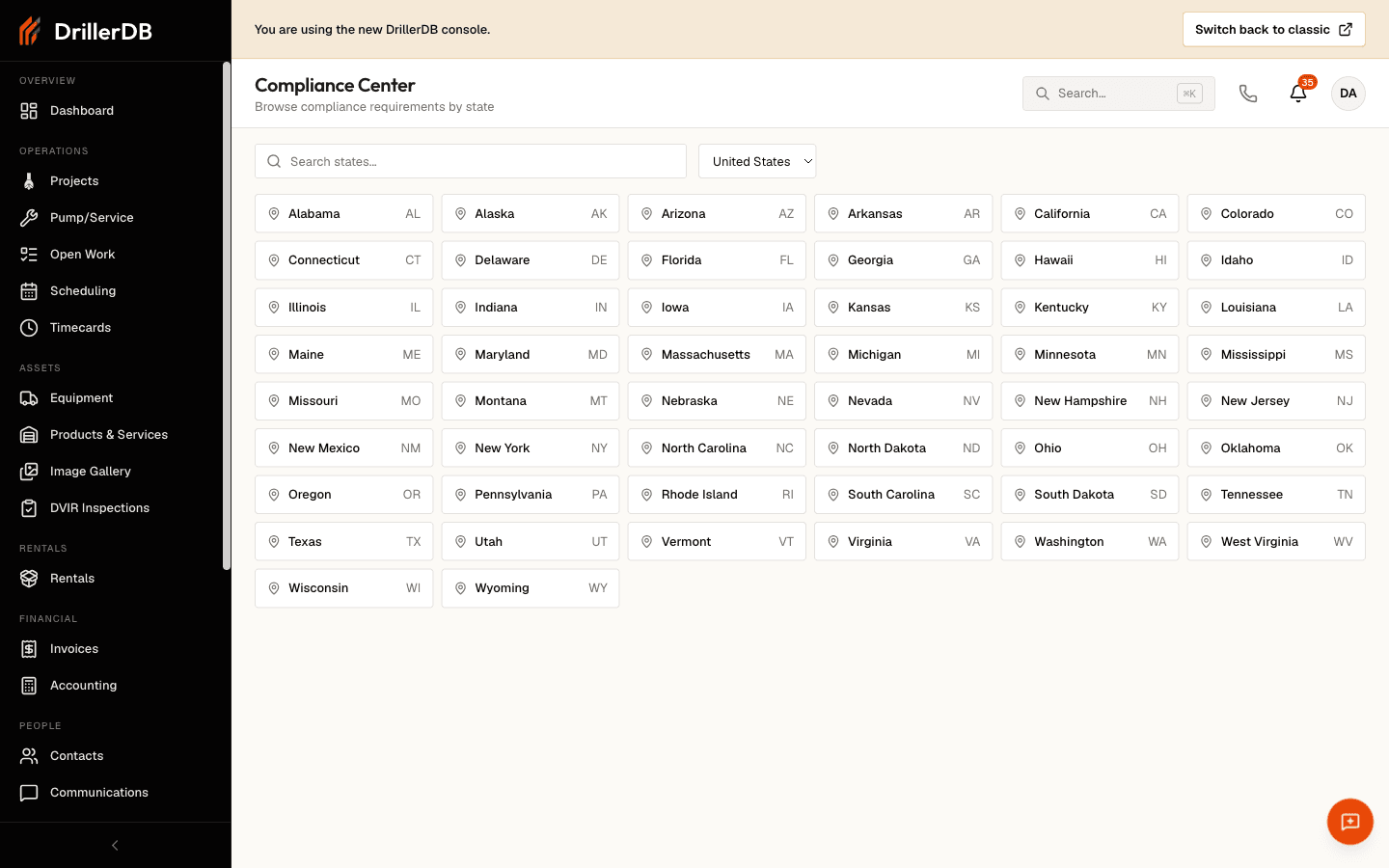Open the Florida compliance card
This screenshot has height=868, width=1389.
[x=717, y=260]
